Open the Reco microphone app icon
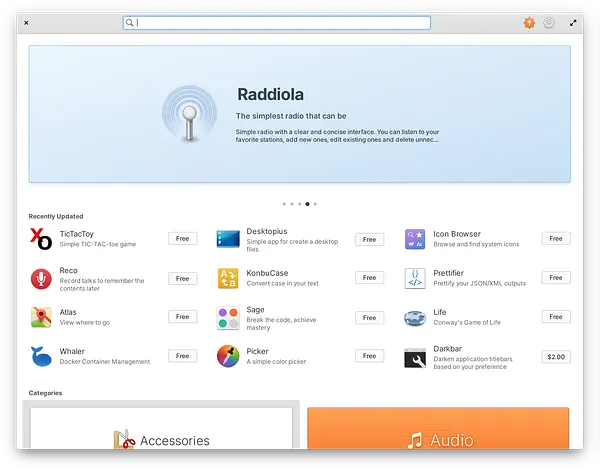The height and width of the screenshot is (470, 600). click(x=41, y=279)
